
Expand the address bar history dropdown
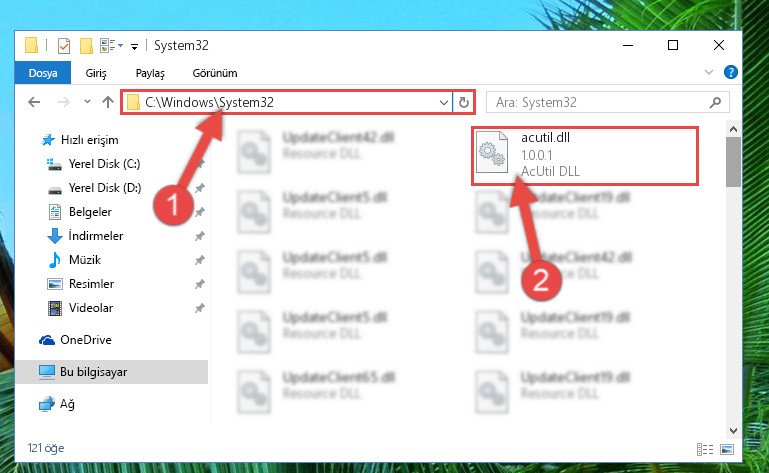443,103
